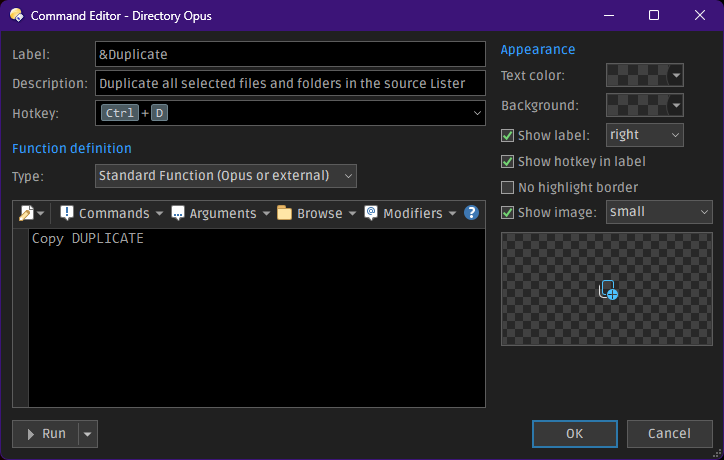Click in the Description text field
Viewport: 724px width, 460px height.
click(x=290, y=83)
